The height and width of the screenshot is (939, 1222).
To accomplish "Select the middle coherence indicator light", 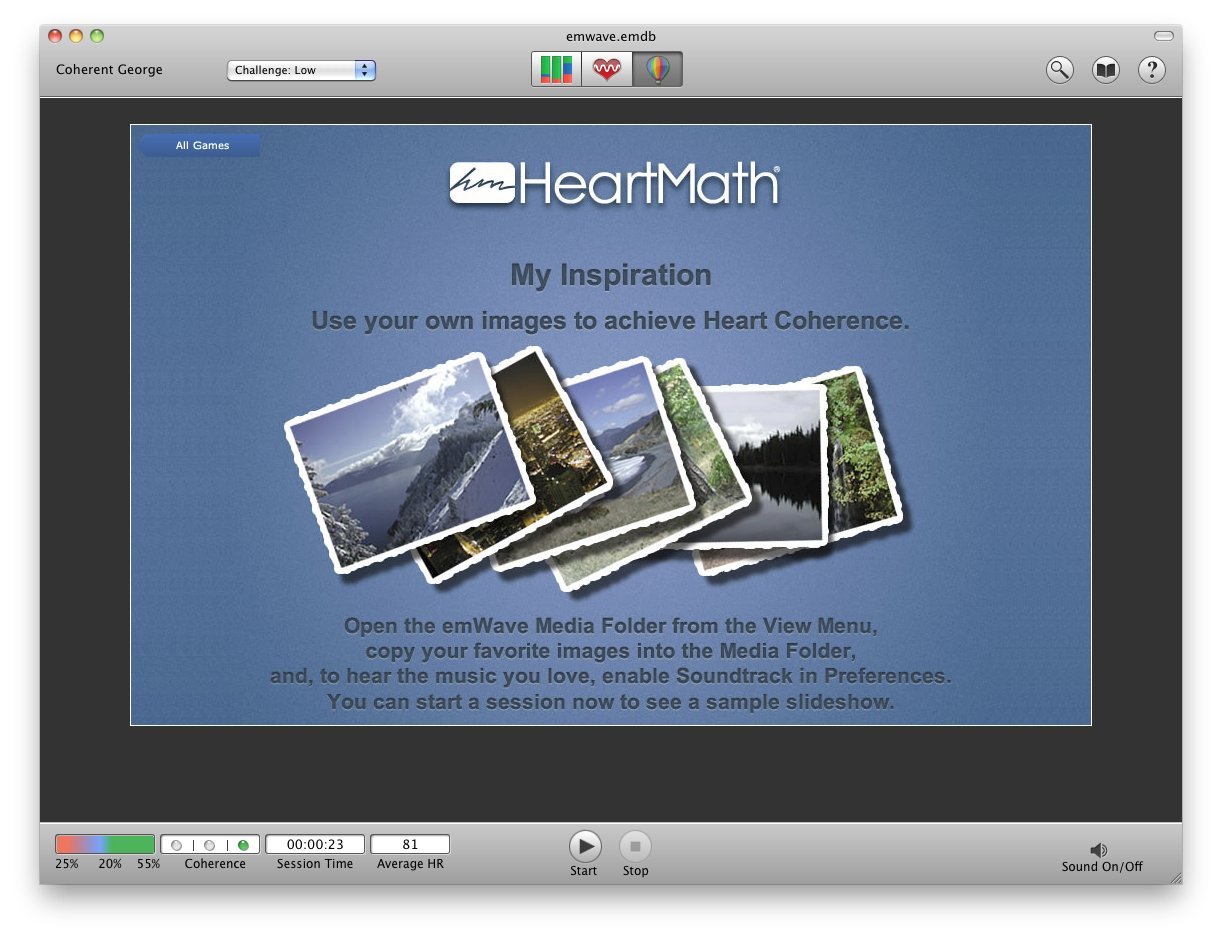I will 210,845.
